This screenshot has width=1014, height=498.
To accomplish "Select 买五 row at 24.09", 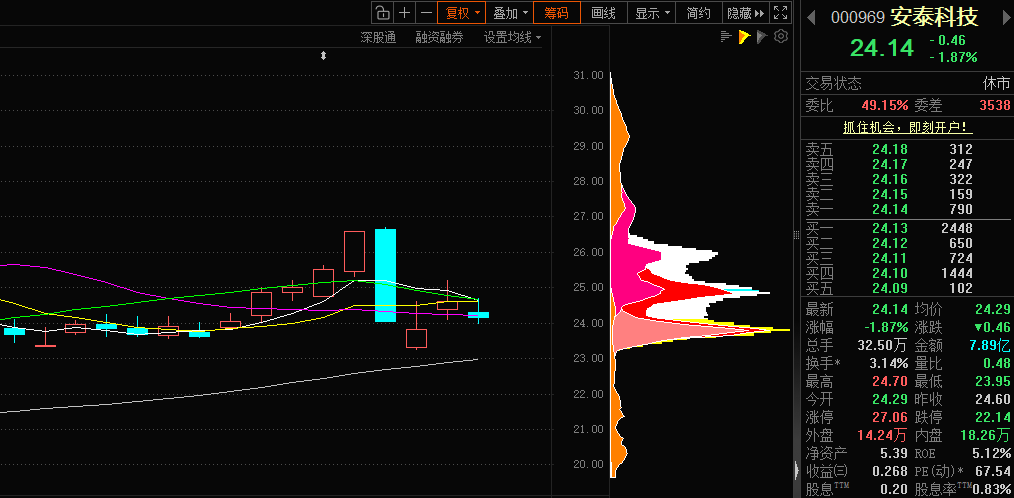I will (907, 288).
